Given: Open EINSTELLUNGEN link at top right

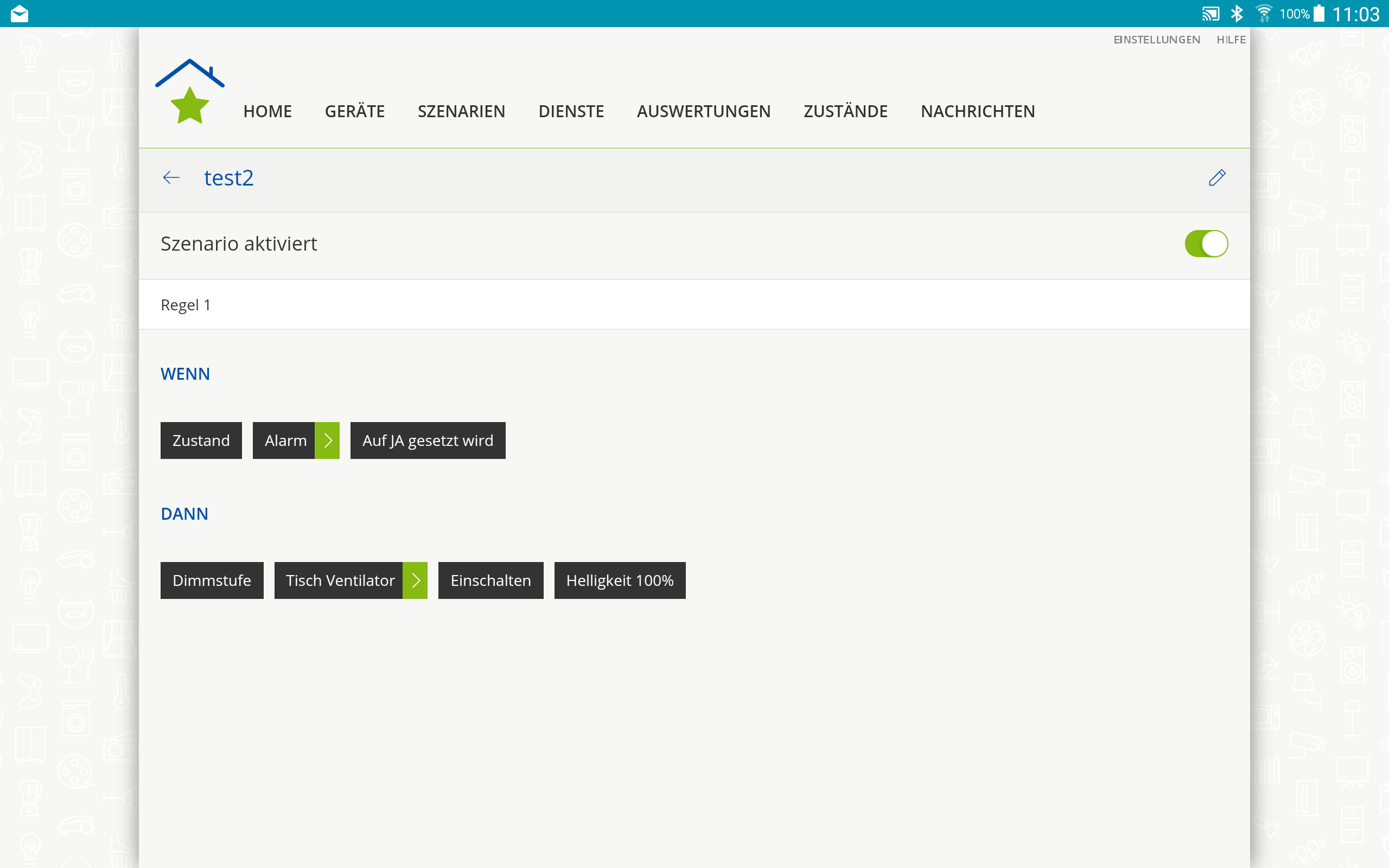Looking at the screenshot, I should pos(1157,40).
